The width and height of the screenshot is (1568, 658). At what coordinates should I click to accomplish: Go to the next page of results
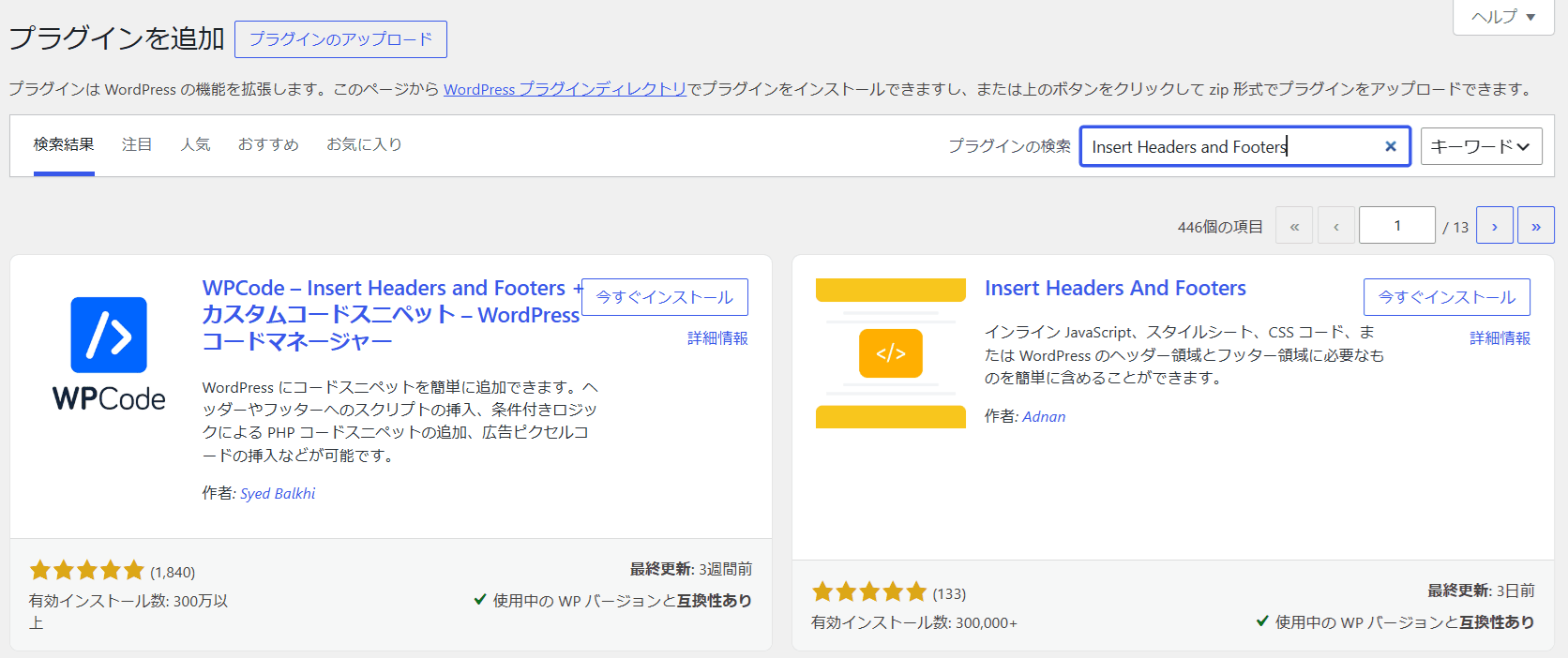(1495, 226)
